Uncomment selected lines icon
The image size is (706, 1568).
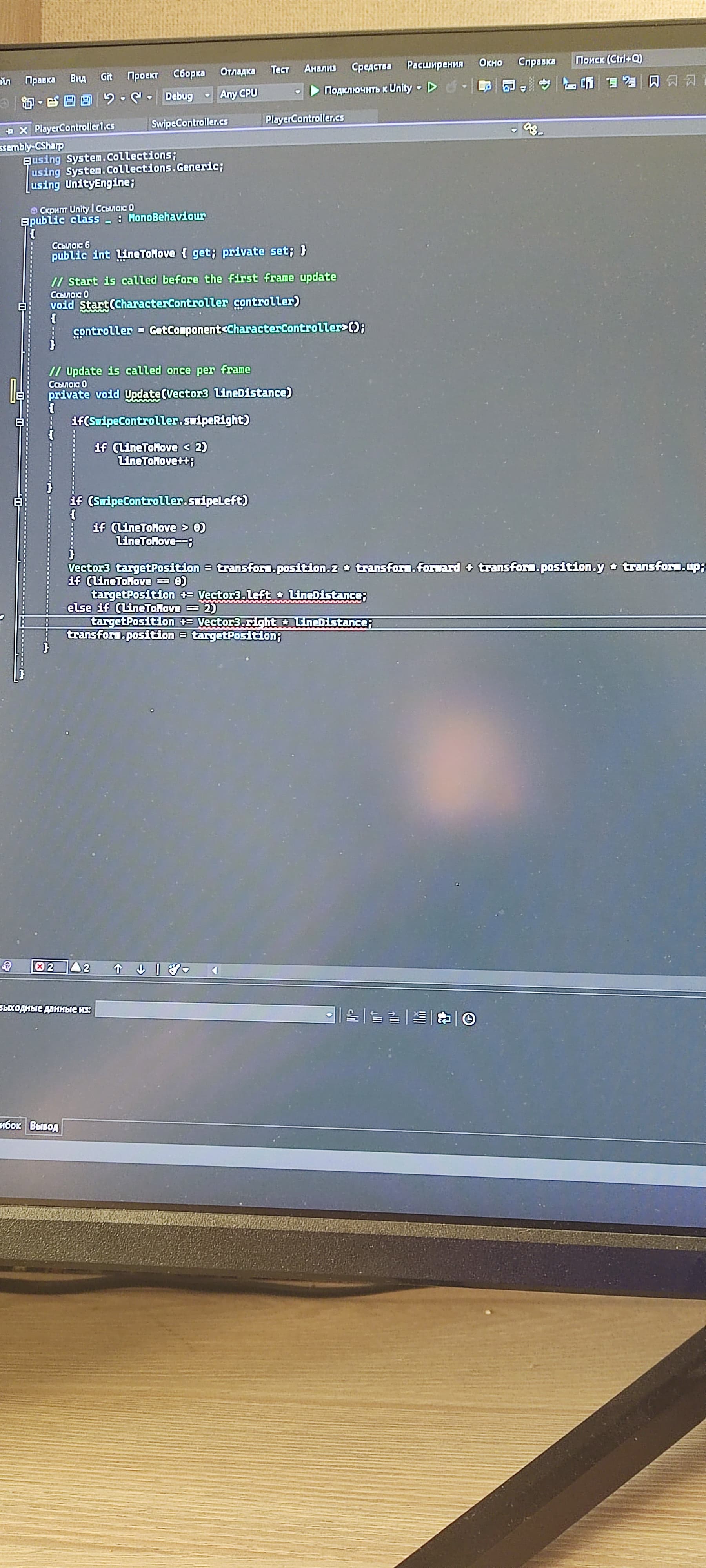[x=629, y=81]
